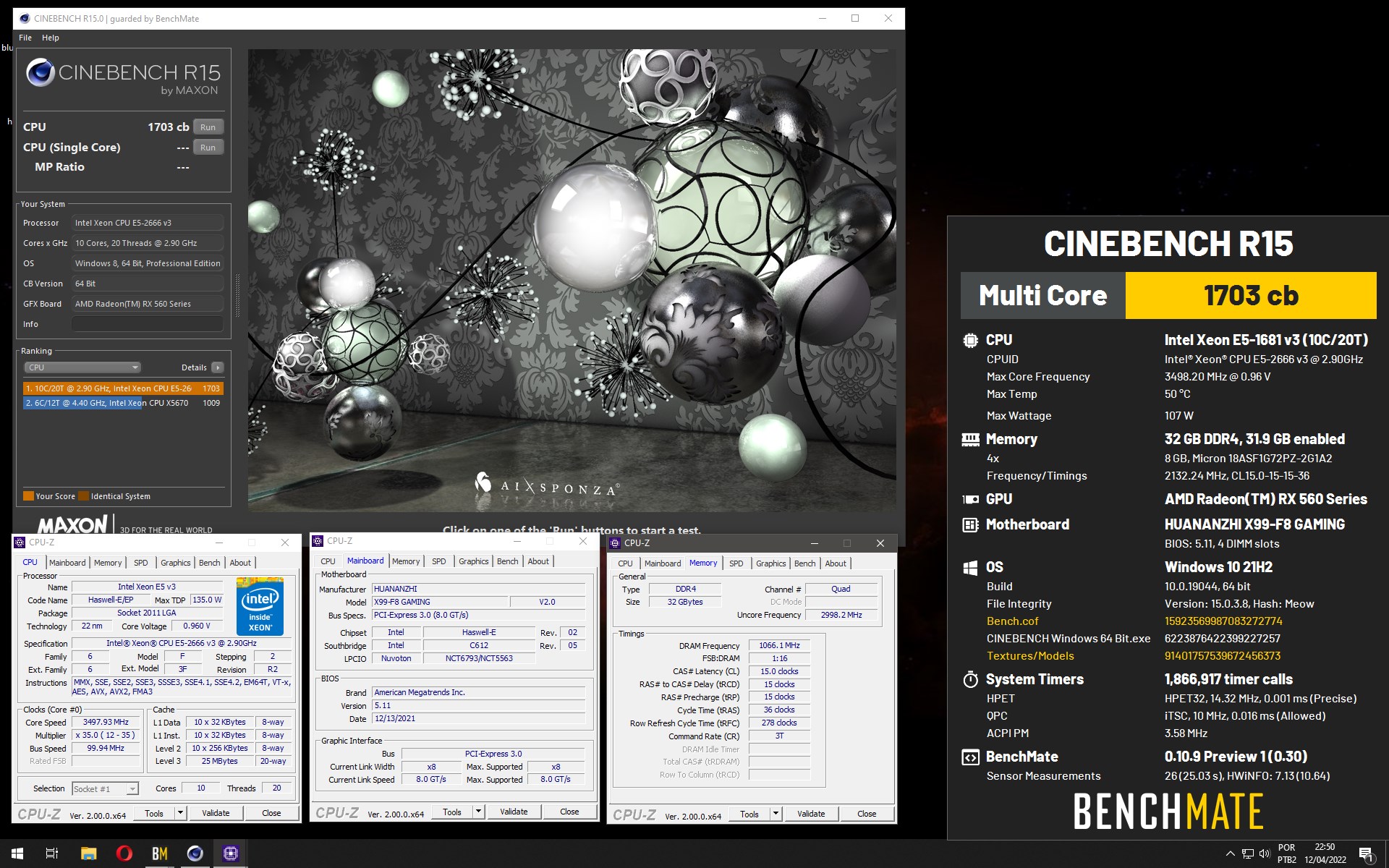This screenshot has height=868, width=1389.
Task: Open network status tray icon
Action: click(1248, 854)
